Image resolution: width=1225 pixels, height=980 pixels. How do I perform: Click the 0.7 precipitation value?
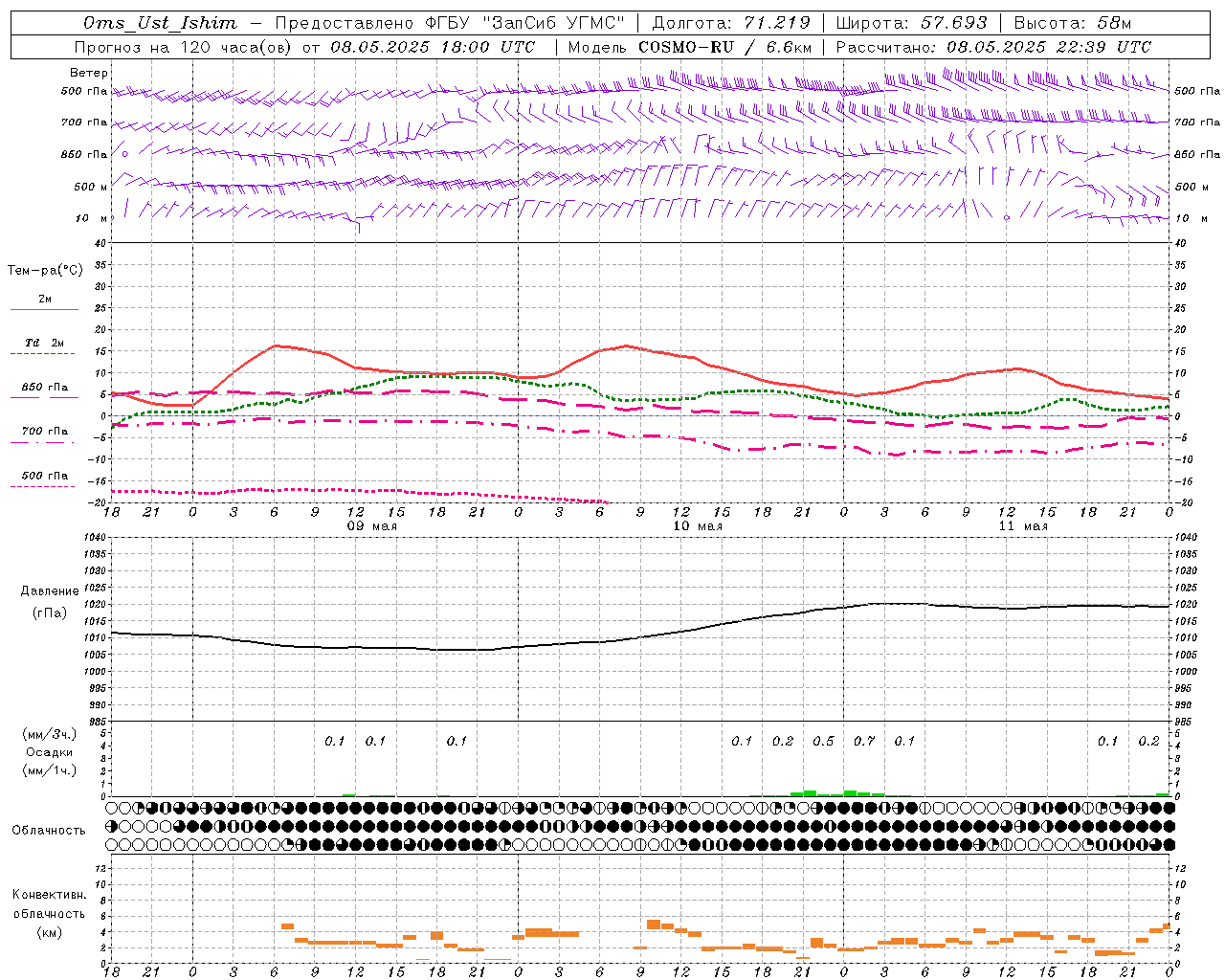[x=864, y=742]
